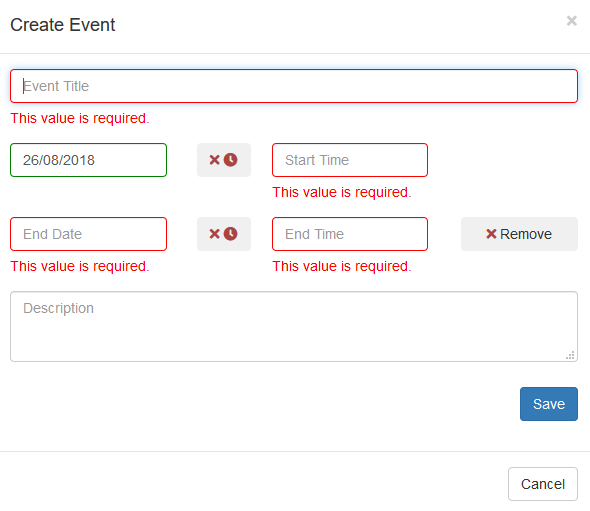Click the Description resize grip handle
Image resolution: width=590 pixels, height=511 pixels.
pyautogui.click(x=570, y=355)
